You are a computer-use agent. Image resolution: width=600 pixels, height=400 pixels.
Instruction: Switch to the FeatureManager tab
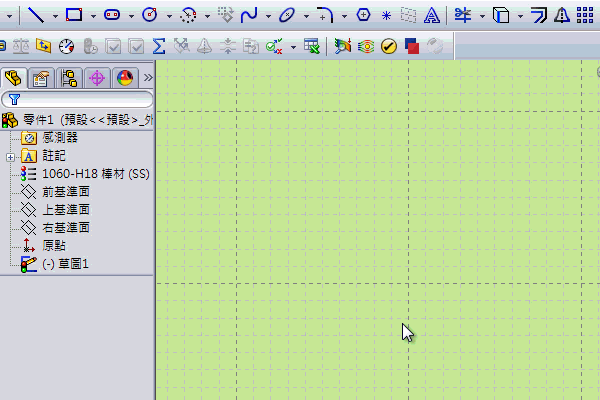click(14, 78)
